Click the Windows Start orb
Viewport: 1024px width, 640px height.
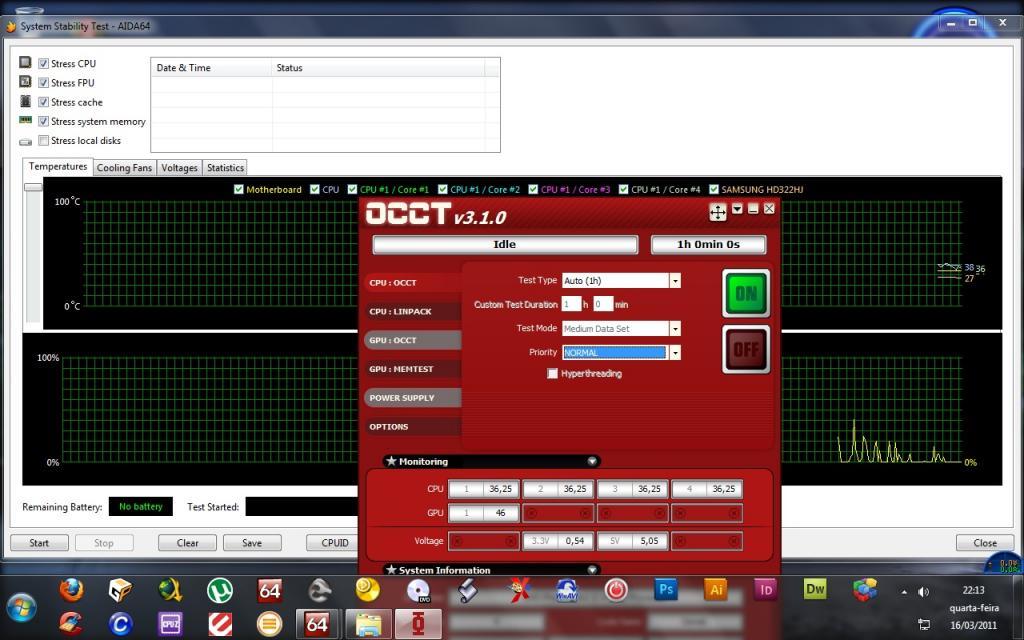[21, 607]
